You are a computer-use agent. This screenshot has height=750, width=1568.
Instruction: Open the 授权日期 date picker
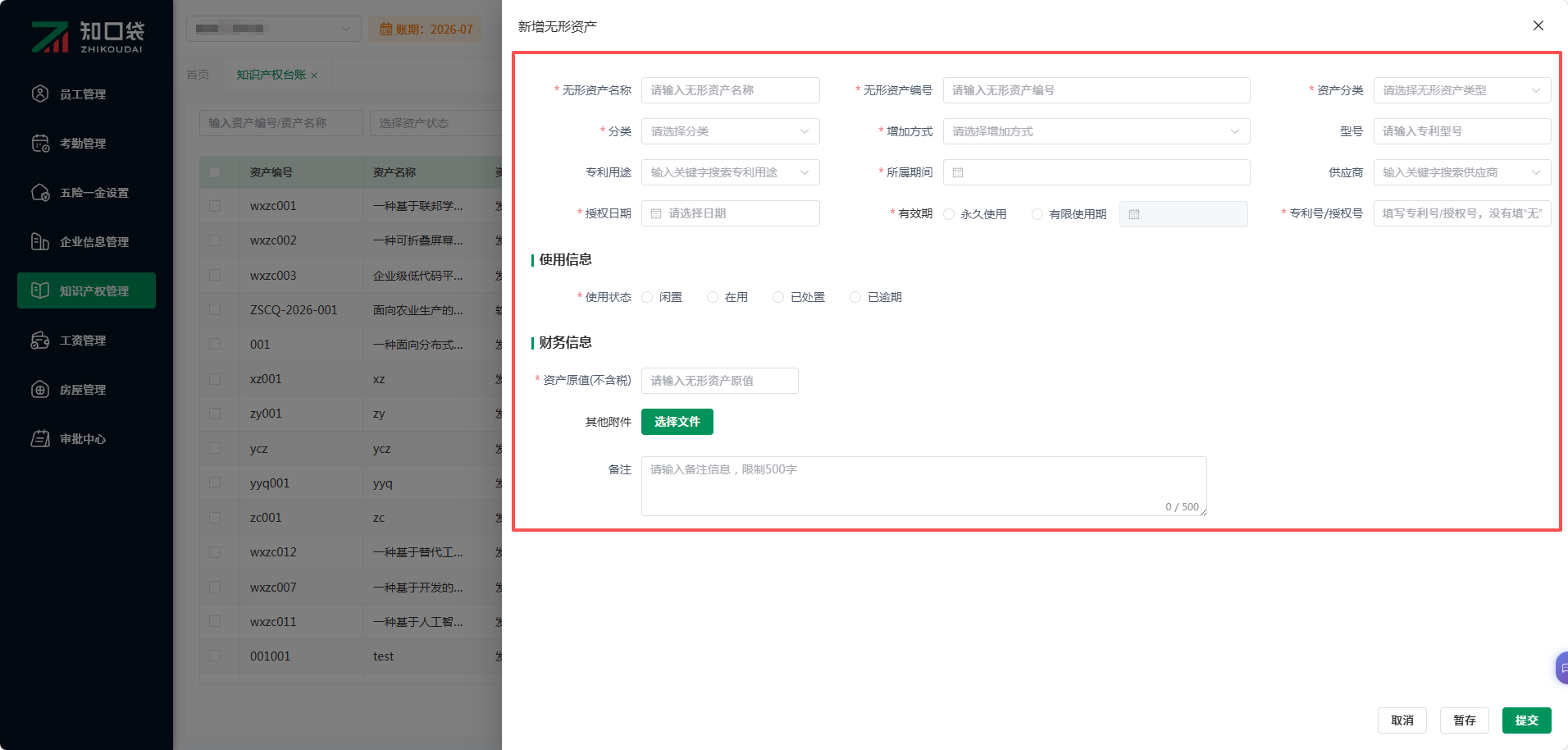tap(731, 213)
